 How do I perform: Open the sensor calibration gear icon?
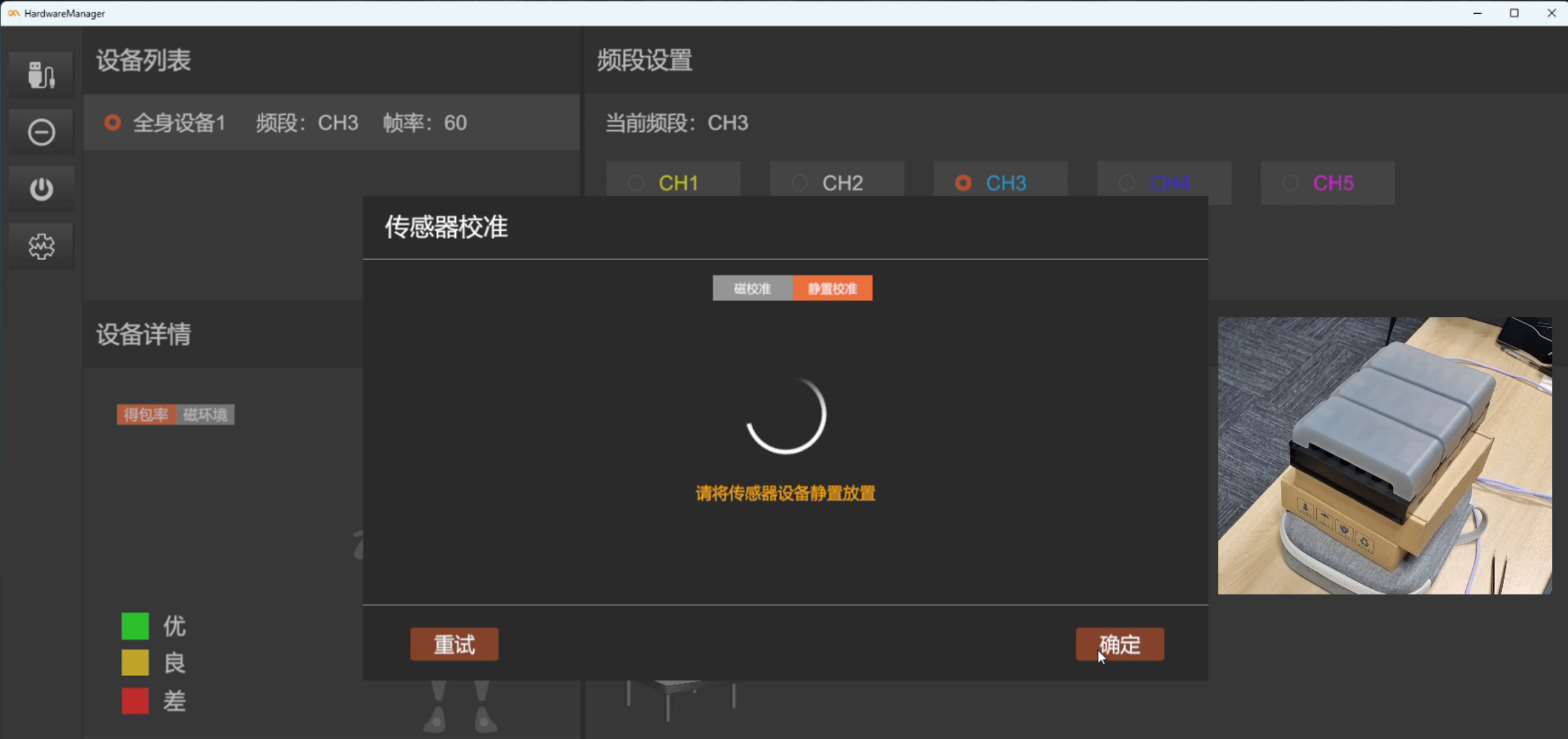click(x=41, y=246)
